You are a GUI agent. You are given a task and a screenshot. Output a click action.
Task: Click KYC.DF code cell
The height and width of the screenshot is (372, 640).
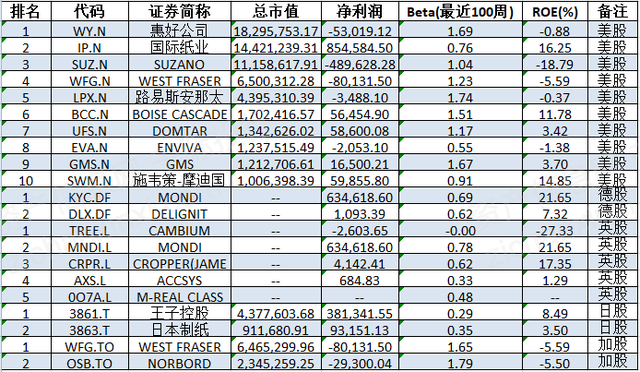coord(90,197)
